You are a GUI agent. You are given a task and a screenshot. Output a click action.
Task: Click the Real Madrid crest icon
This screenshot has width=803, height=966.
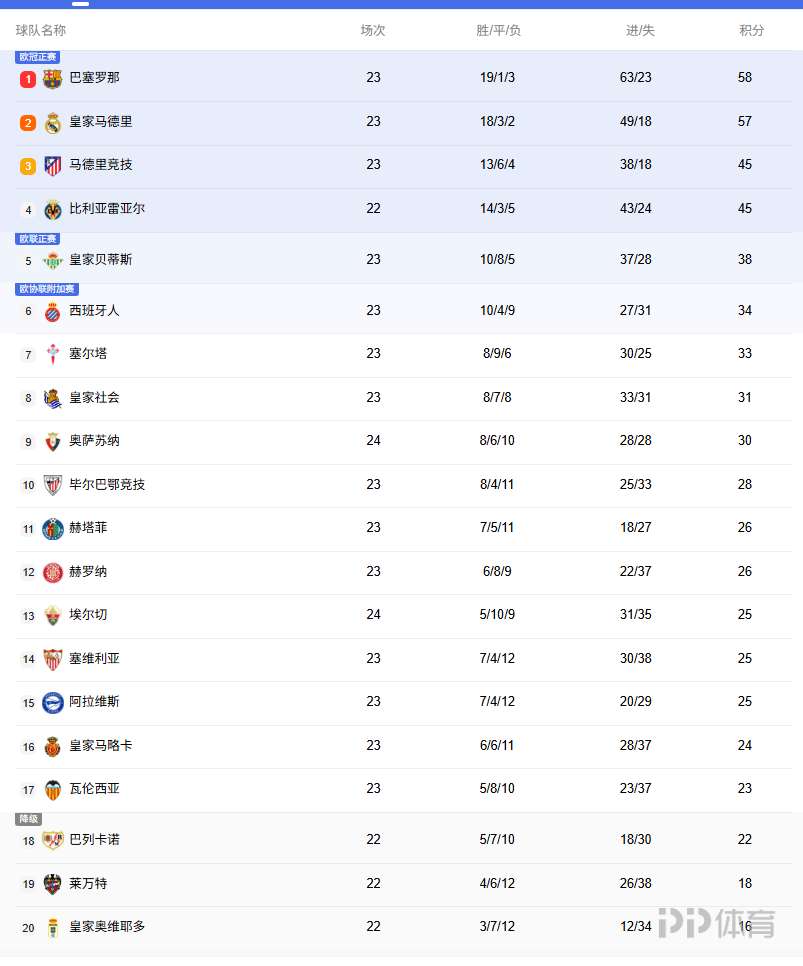[53, 122]
